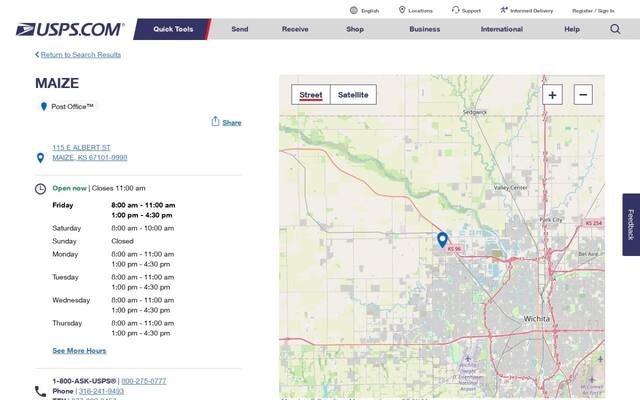Click MAIZE, KS 67101-9998 link
This screenshot has width=640, height=400.
pos(90,158)
